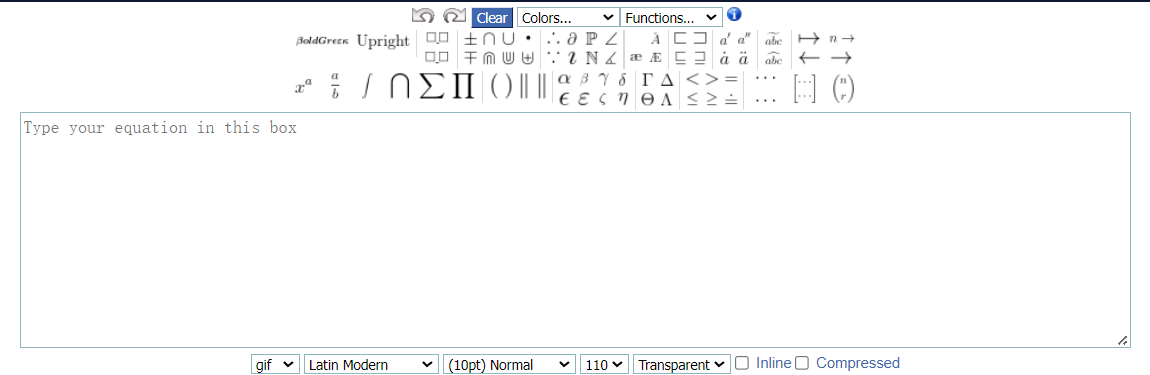
Task: Insert the greater-than-or-equal sign
Action: (x=711, y=99)
